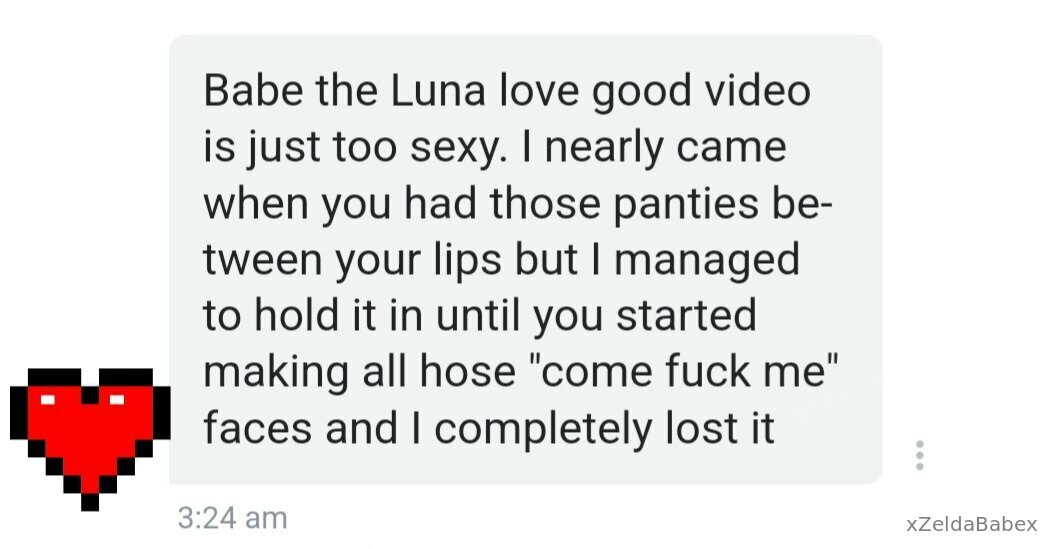Viewport: 1051px width, 549px height.
Task: Click the bottom dot of the options icon
Action: click(920, 467)
